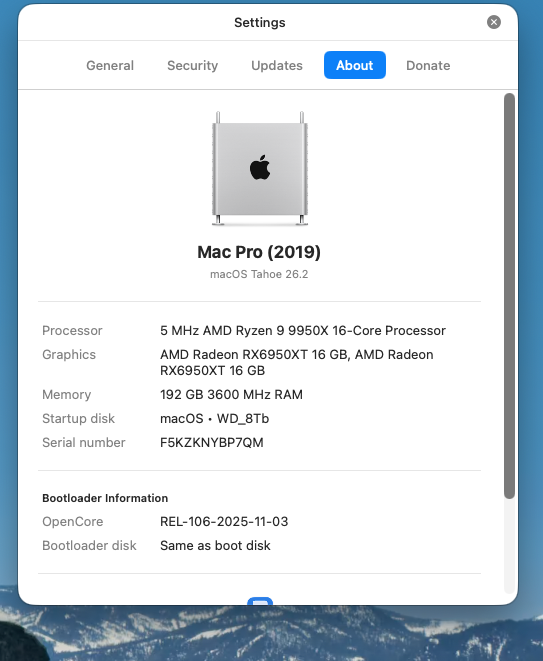Image resolution: width=543 pixels, height=661 pixels.
Task: Select the About tab
Action: (x=355, y=65)
